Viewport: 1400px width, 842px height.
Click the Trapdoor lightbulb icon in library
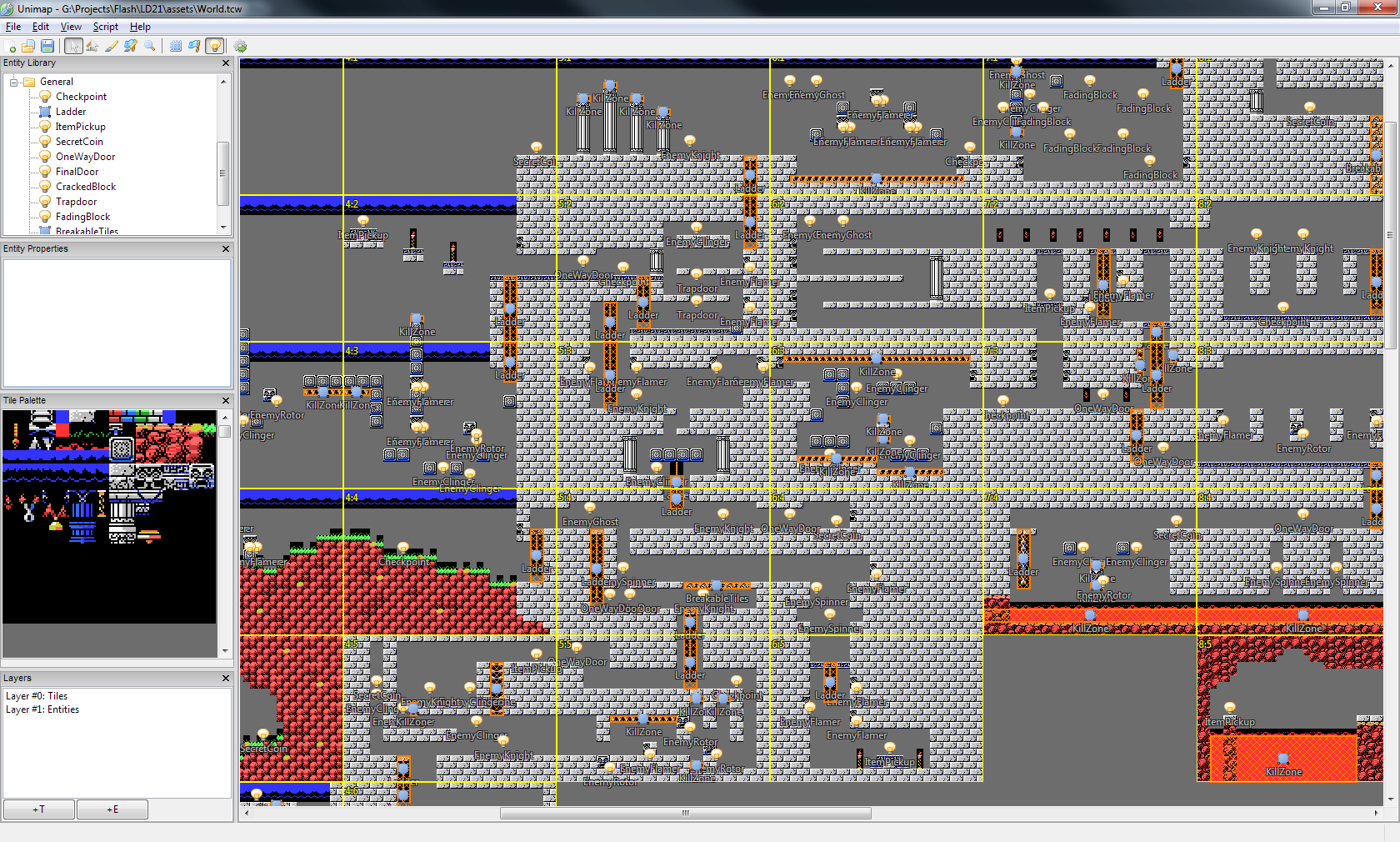point(46,202)
